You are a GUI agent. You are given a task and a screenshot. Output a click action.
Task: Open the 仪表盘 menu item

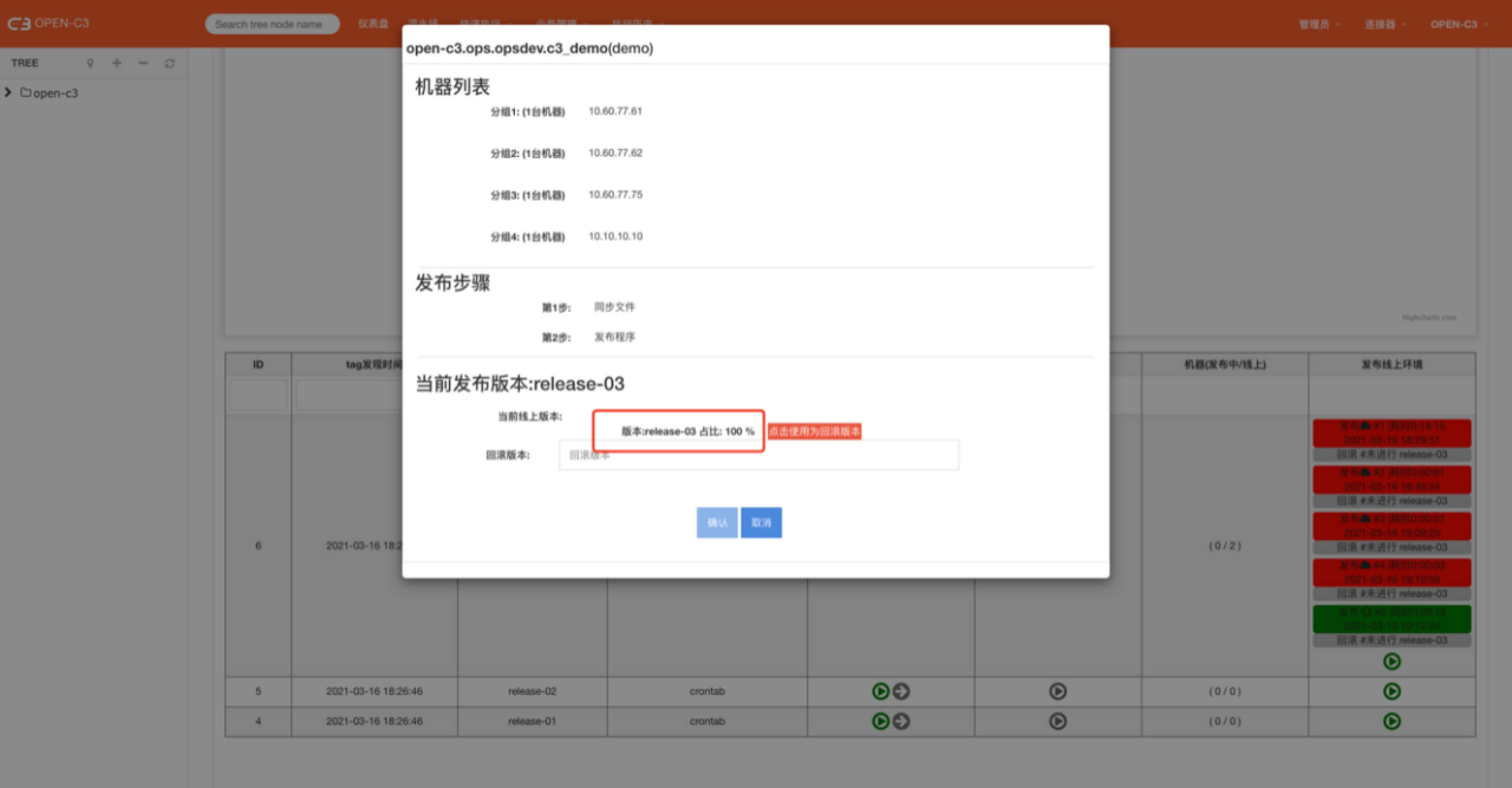coord(373,24)
